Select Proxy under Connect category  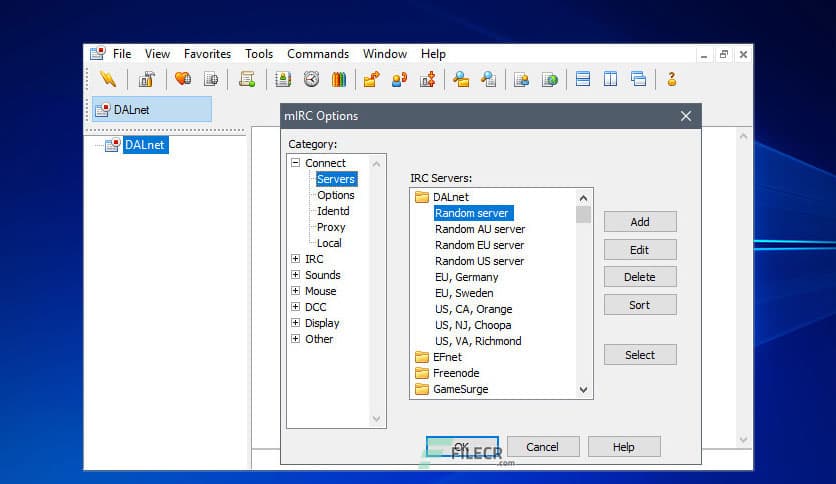coord(331,227)
